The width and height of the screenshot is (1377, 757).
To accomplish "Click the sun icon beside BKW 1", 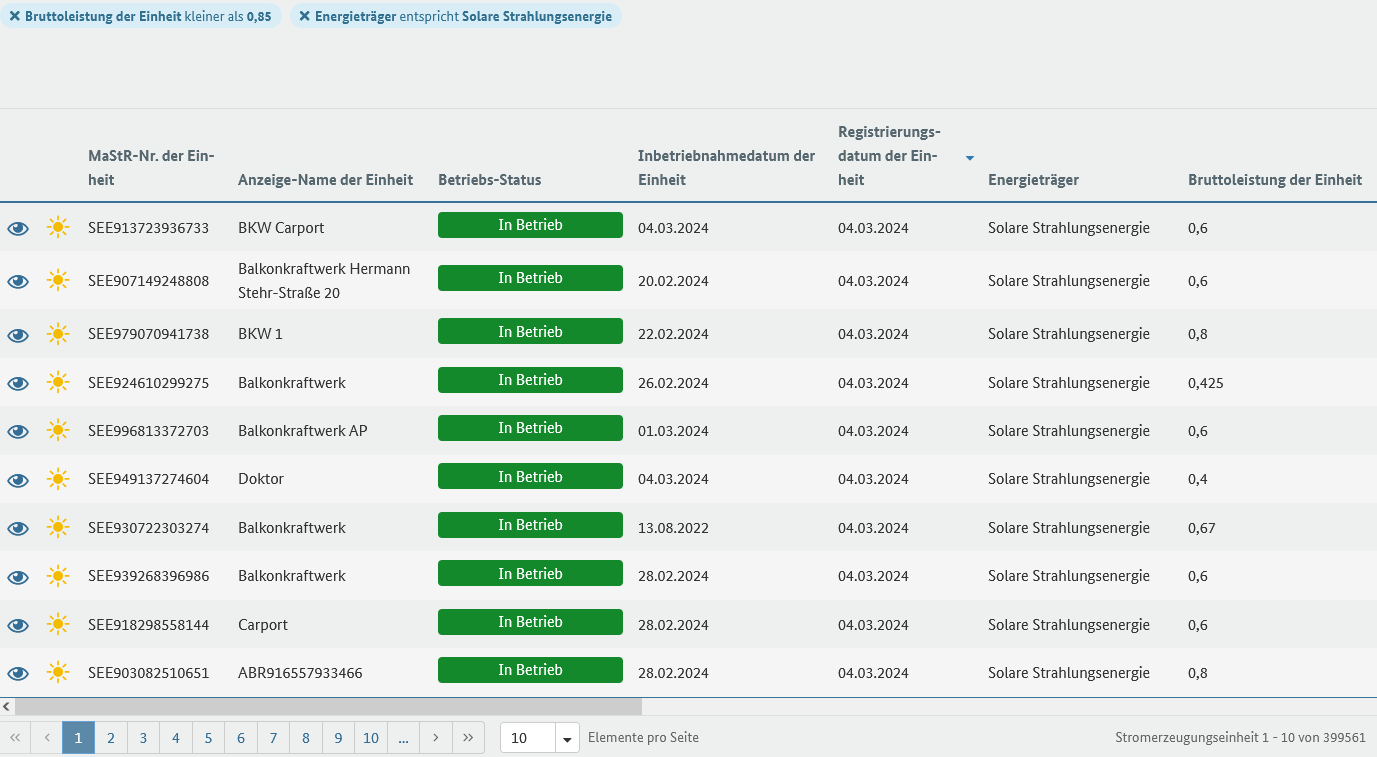I will point(59,333).
